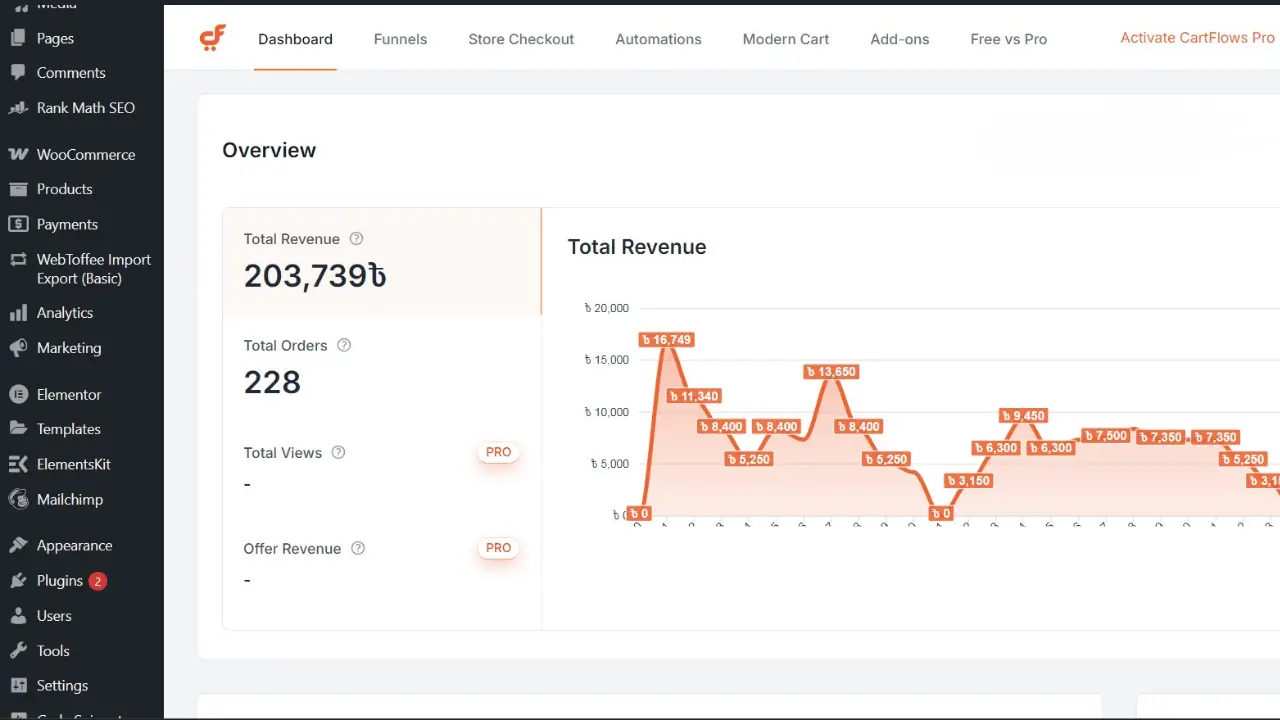This screenshot has width=1280, height=720.
Task: Open the Payments admin menu
Action: click(x=67, y=224)
